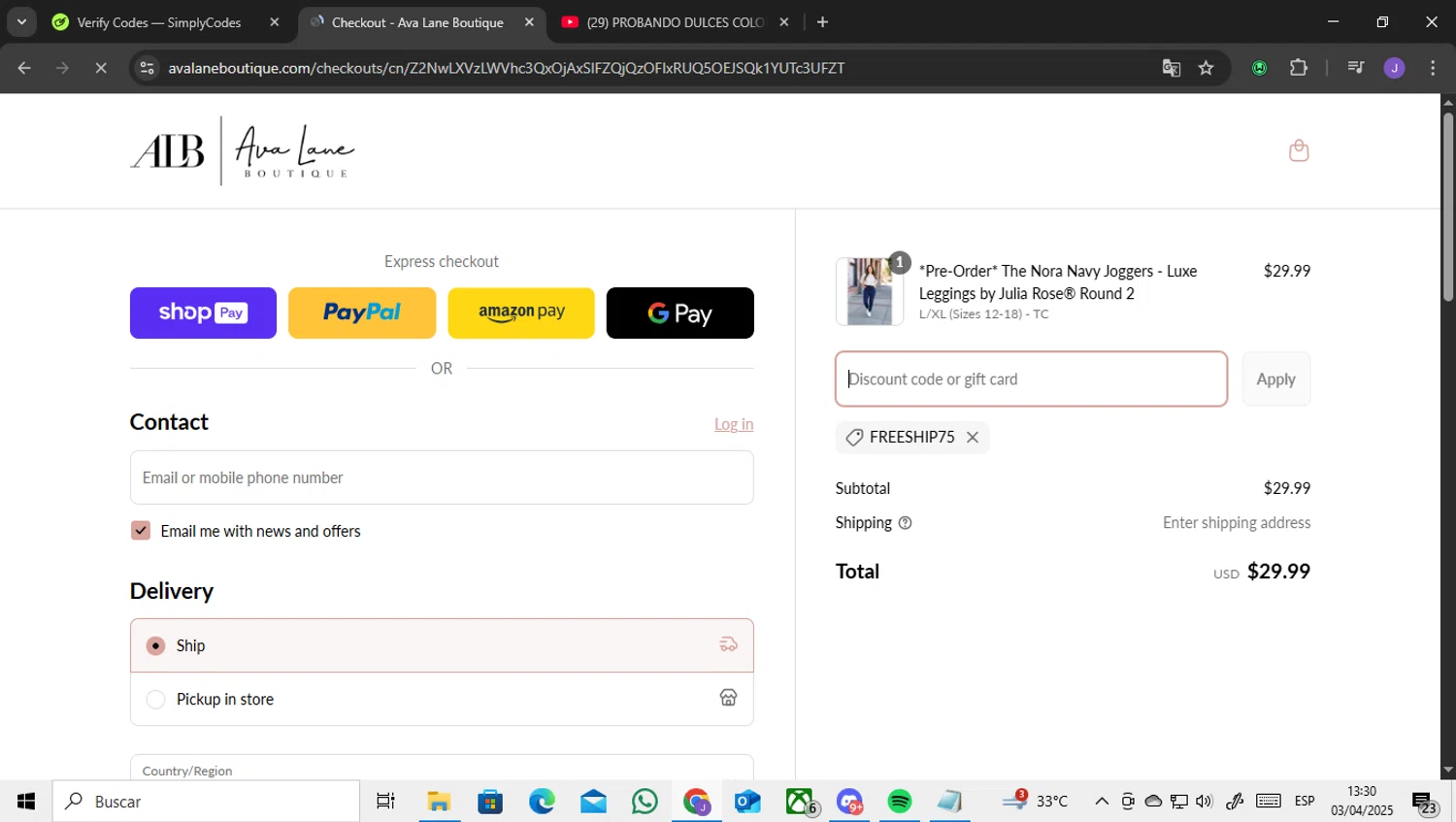Viewport: 1456px width, 822px height.
Task: Focus the Email or mobile phone field
Action: point(442,477)
